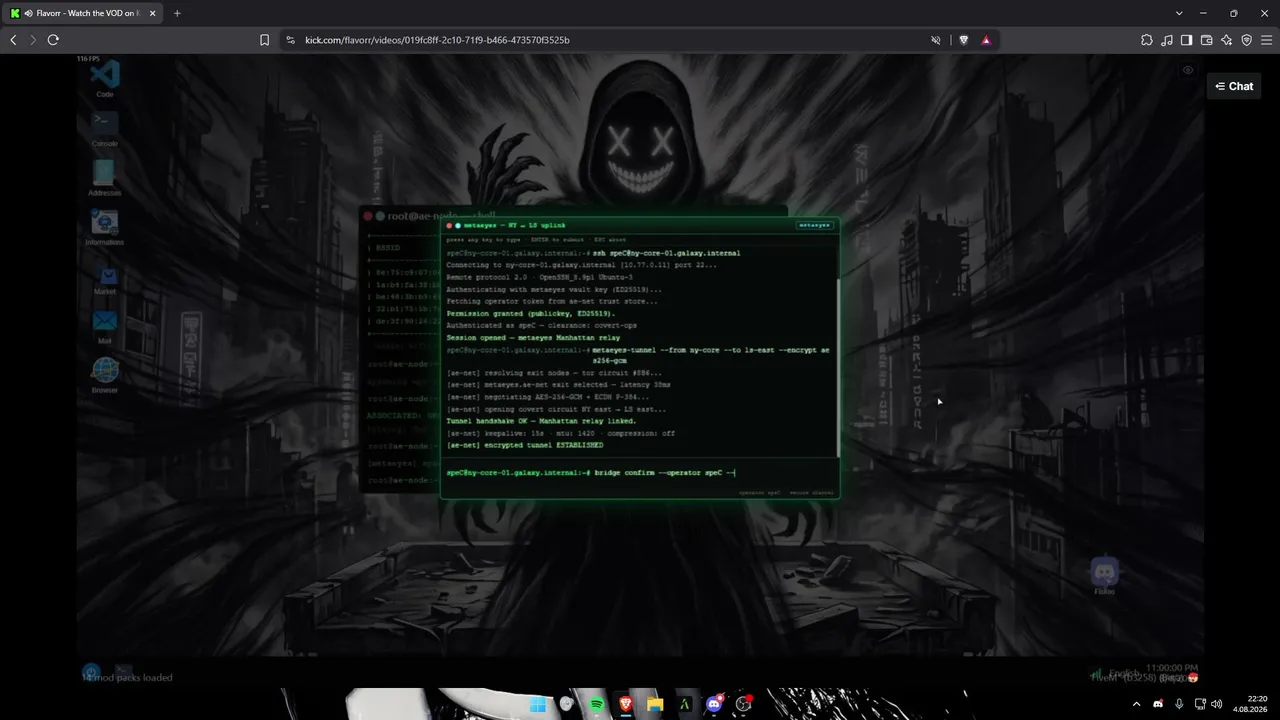
Task: Open Brave Wallet
Action: pyautogui.click(x=1206, y=40)
